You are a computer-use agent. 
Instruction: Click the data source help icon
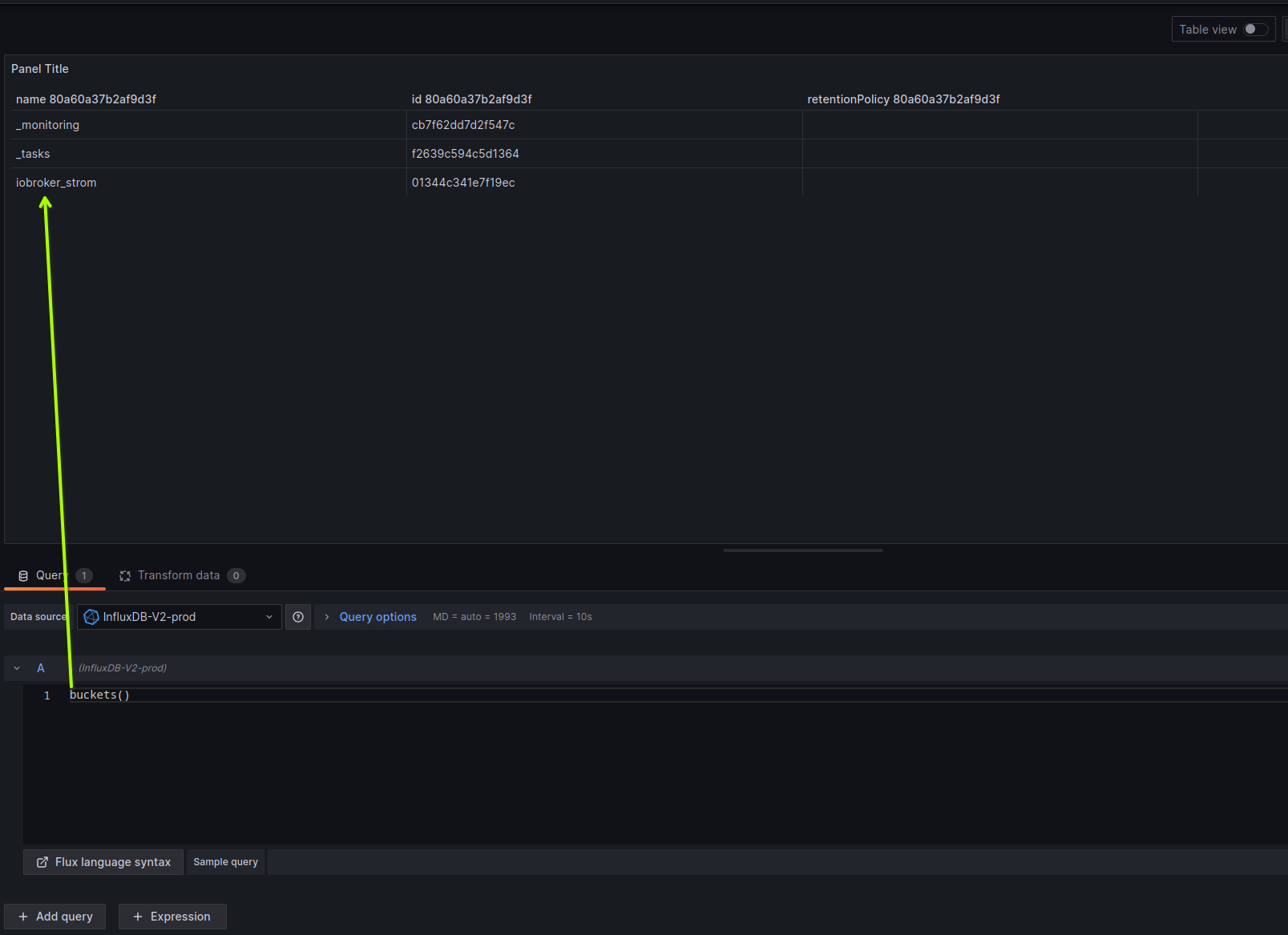click(298, 617)
